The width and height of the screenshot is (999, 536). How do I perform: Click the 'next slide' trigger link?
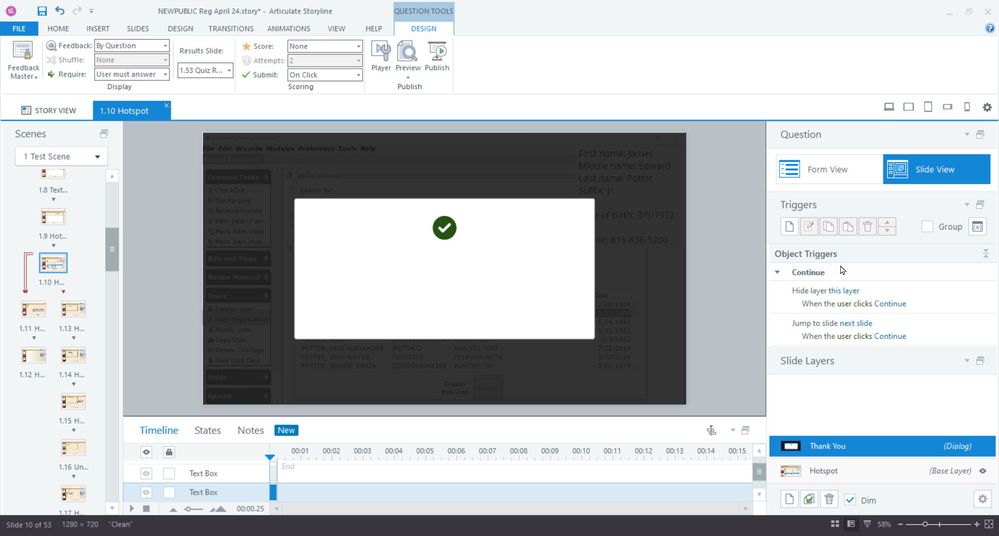[856, 324]
